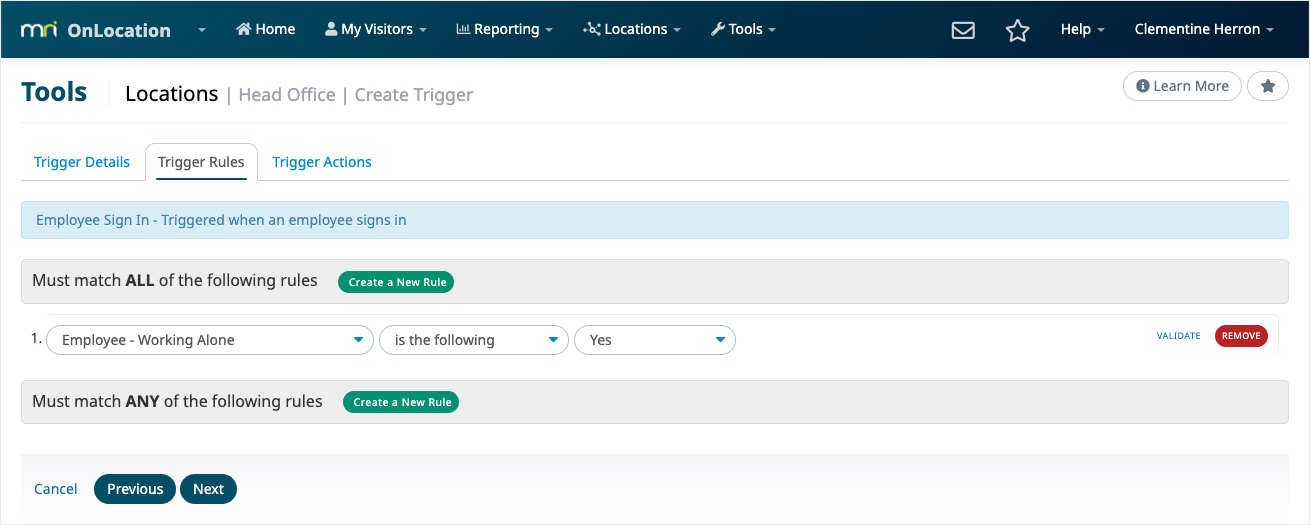Image resolution: width=1310 pixels, height=525 pixels.
Task: Click the Create Trigger breadcrumb text
Action: coord(414,95)
